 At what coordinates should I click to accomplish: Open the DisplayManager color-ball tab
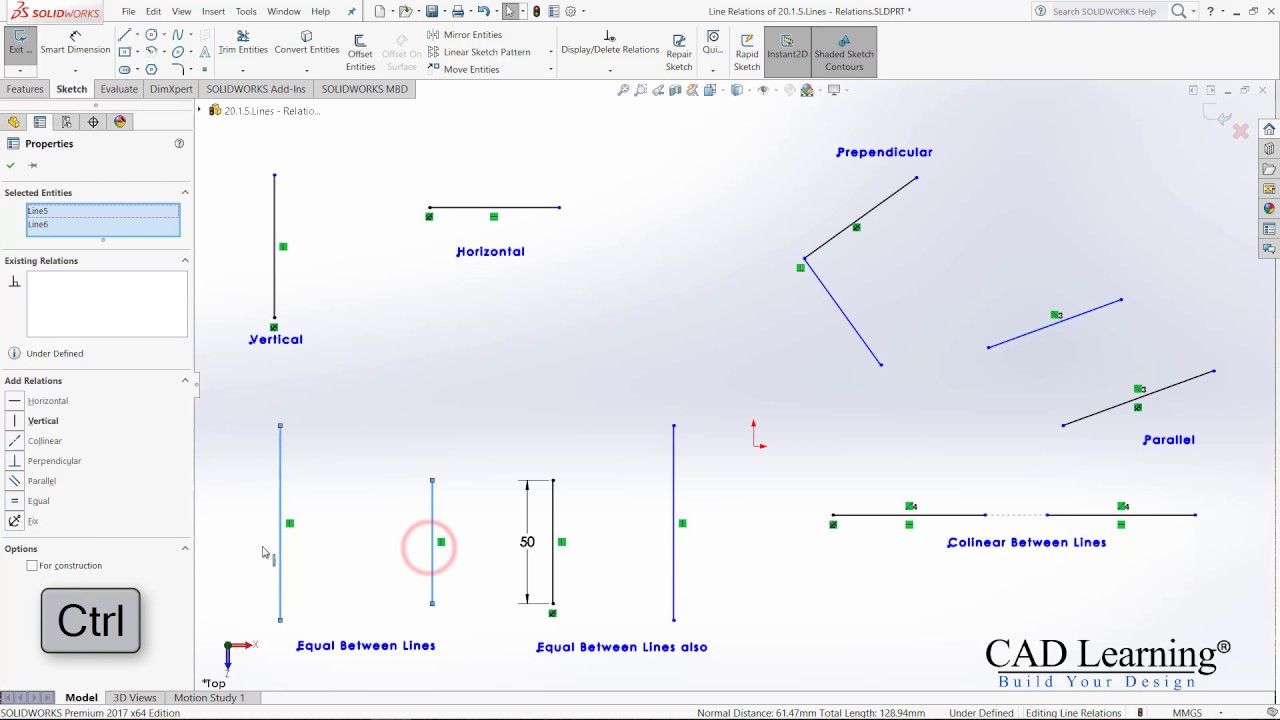point(120,122)
